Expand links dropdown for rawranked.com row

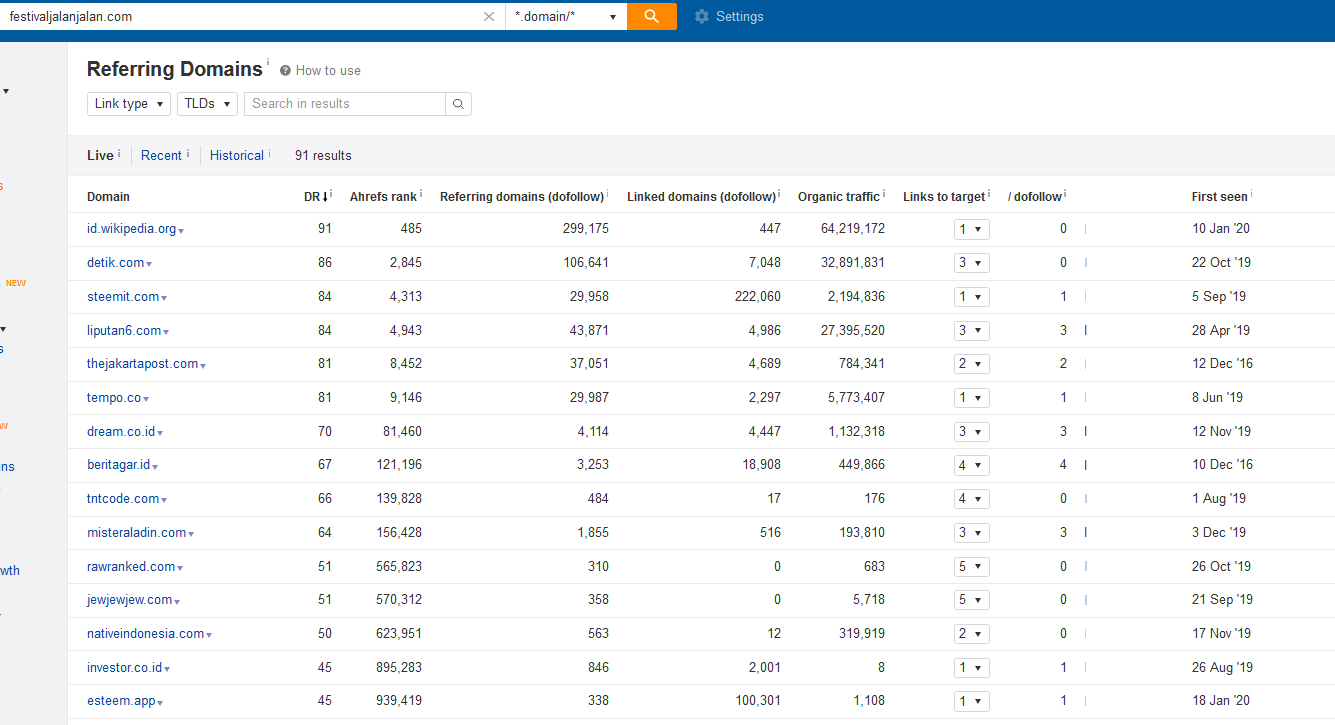[x=972, y=567]
